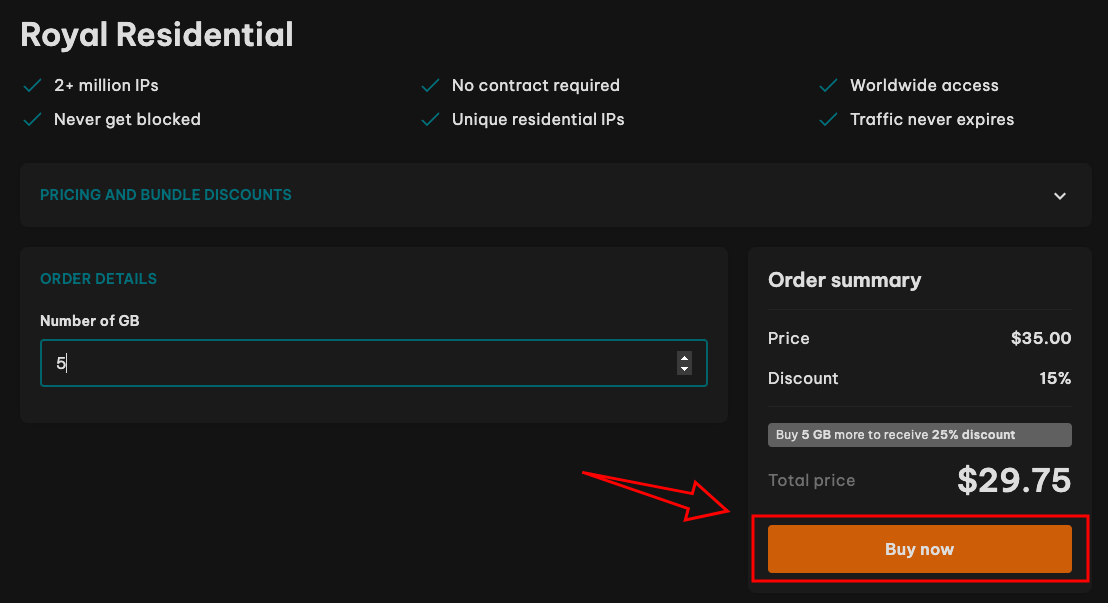This screenshot has height=603, width=1108.
Task: Click the checkmark next to Unique residential IPs
Action: [430, 120]
